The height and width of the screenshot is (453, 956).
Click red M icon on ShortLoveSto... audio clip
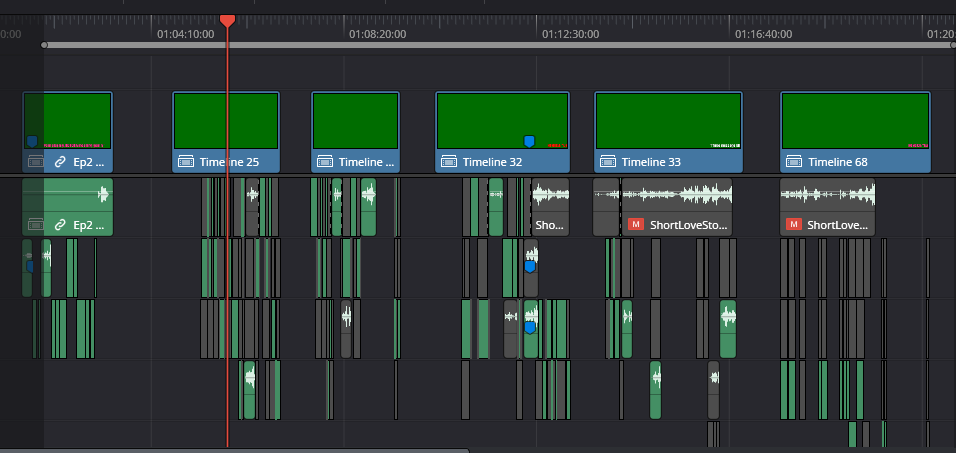(x=635, y=224)
